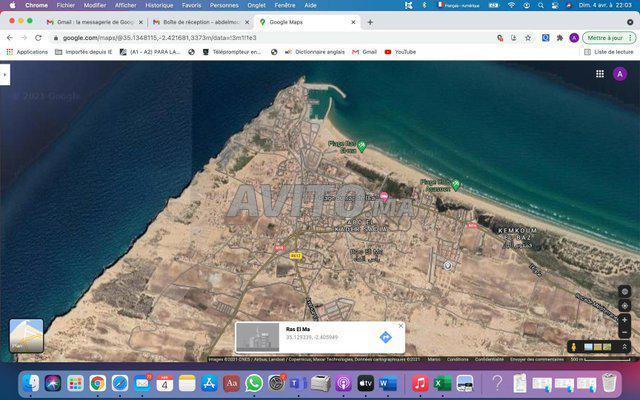
Task: Open the Wi-Fi status menu
Action: click(x=511, y=5)
